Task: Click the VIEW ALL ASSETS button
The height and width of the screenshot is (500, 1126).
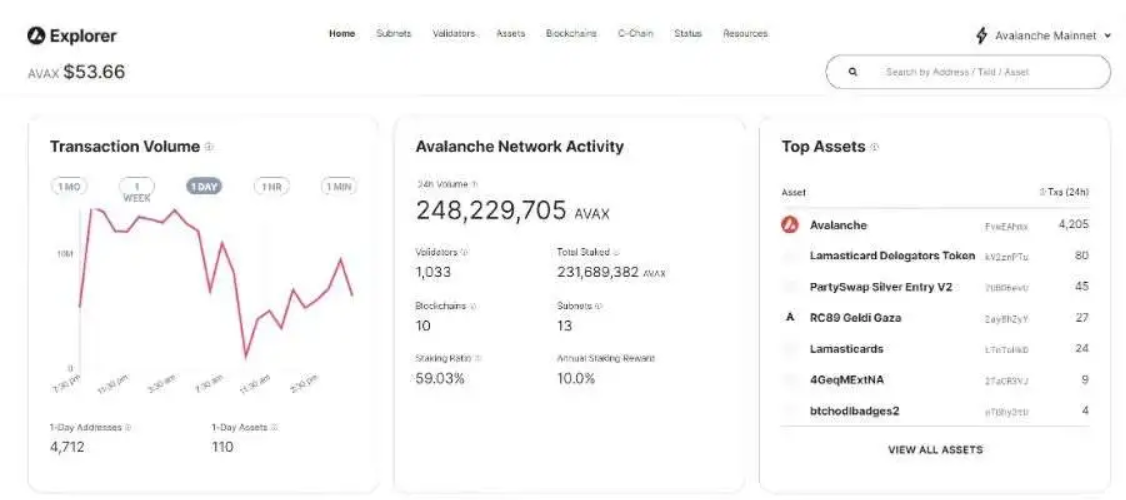Action: tap(935, 450)
